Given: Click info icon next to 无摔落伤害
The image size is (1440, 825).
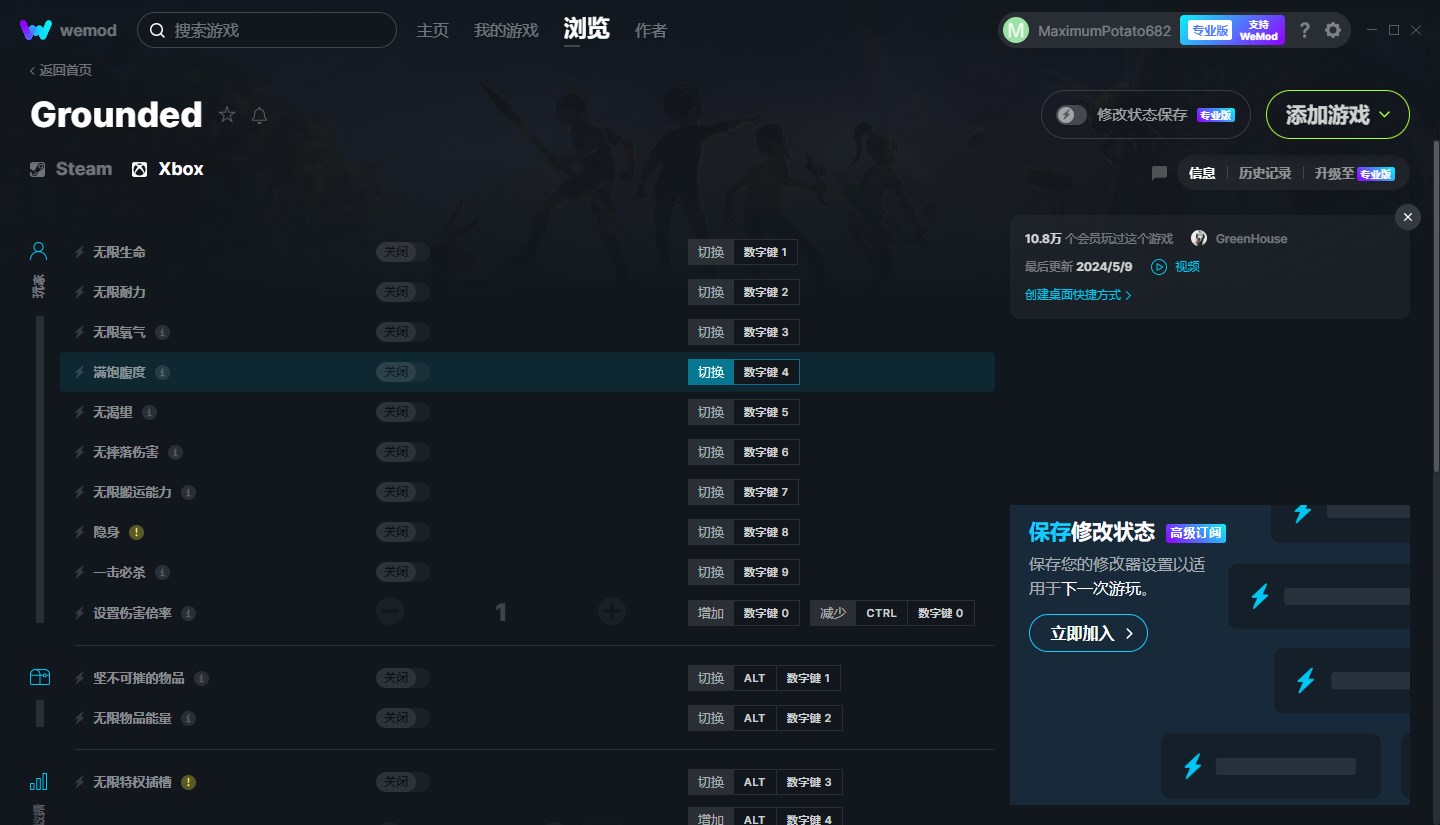Looking at the screenshot, I should [175, 452].
